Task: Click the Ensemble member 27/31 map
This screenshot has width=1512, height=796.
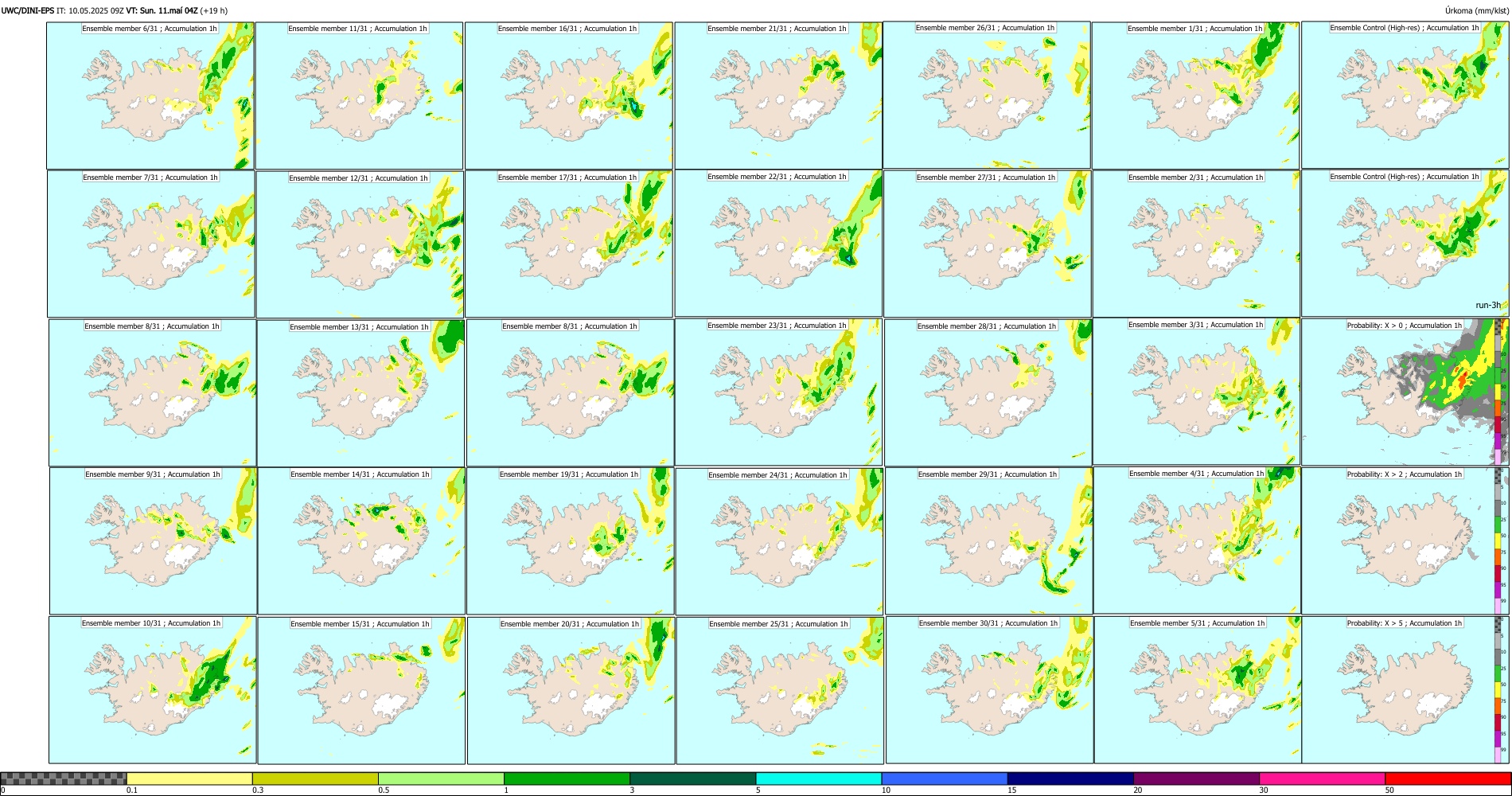Action: [988, 244]
